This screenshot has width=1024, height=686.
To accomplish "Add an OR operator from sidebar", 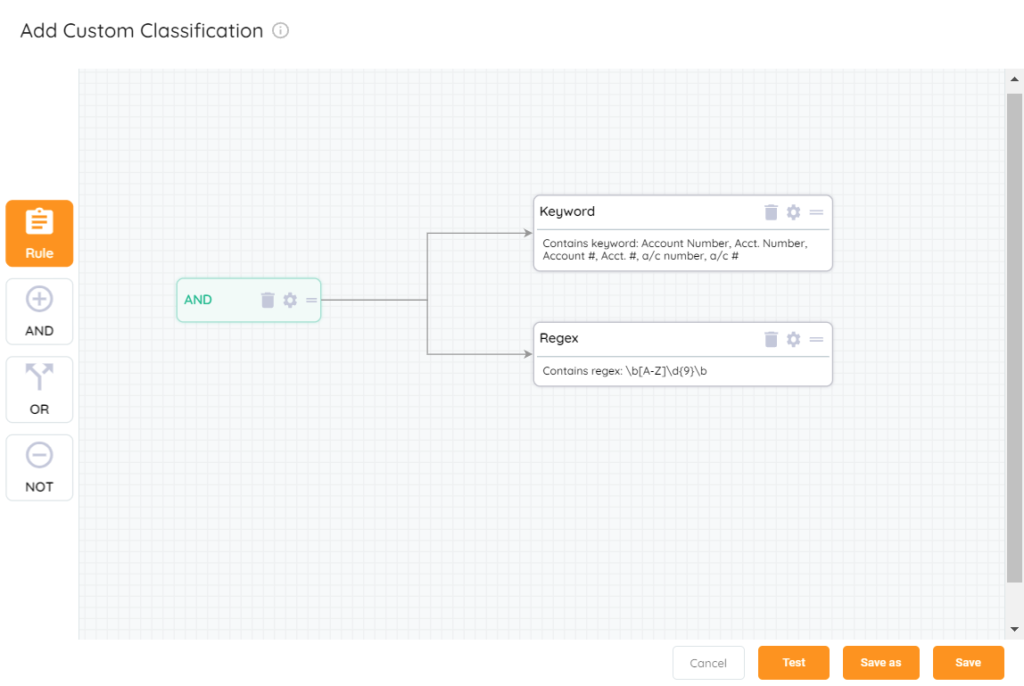I will pos(39,390).
